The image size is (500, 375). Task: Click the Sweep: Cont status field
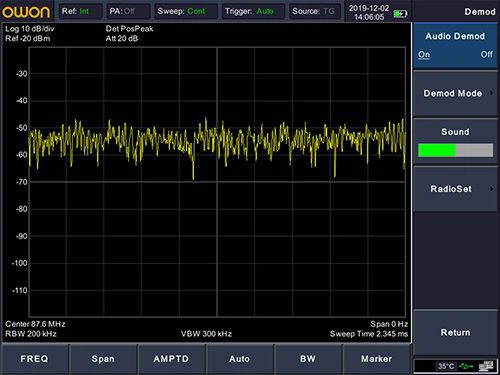[x=186, y=11]
